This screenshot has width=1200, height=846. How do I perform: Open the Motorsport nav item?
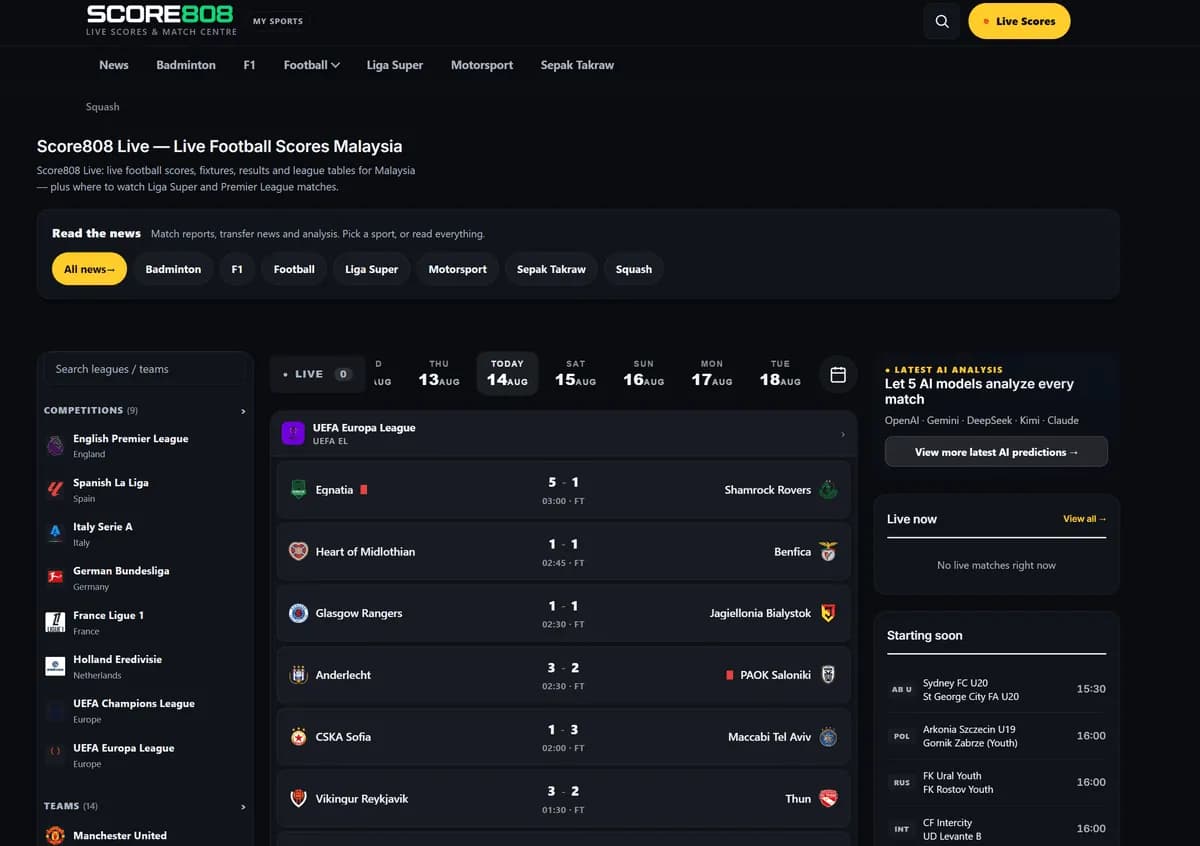point(482,65)
